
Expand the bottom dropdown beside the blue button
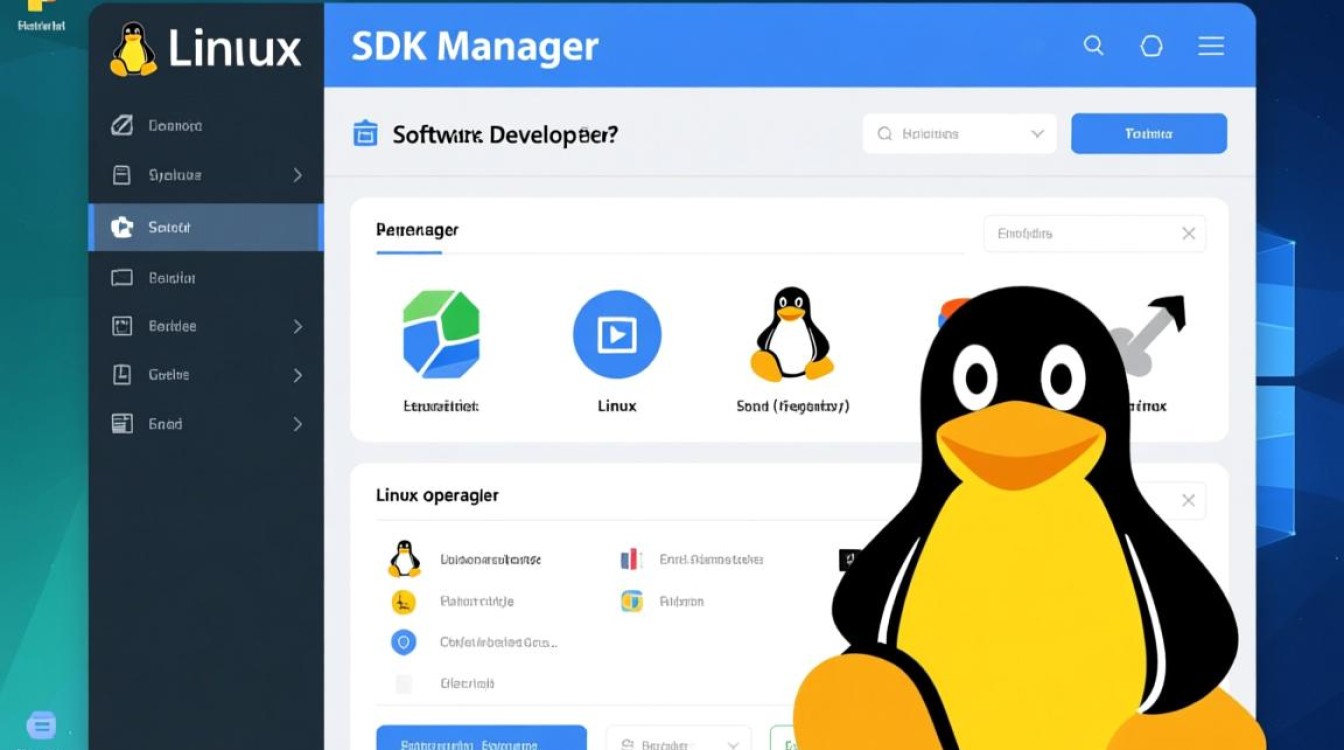pyautogui.click(x=734, y=743)
